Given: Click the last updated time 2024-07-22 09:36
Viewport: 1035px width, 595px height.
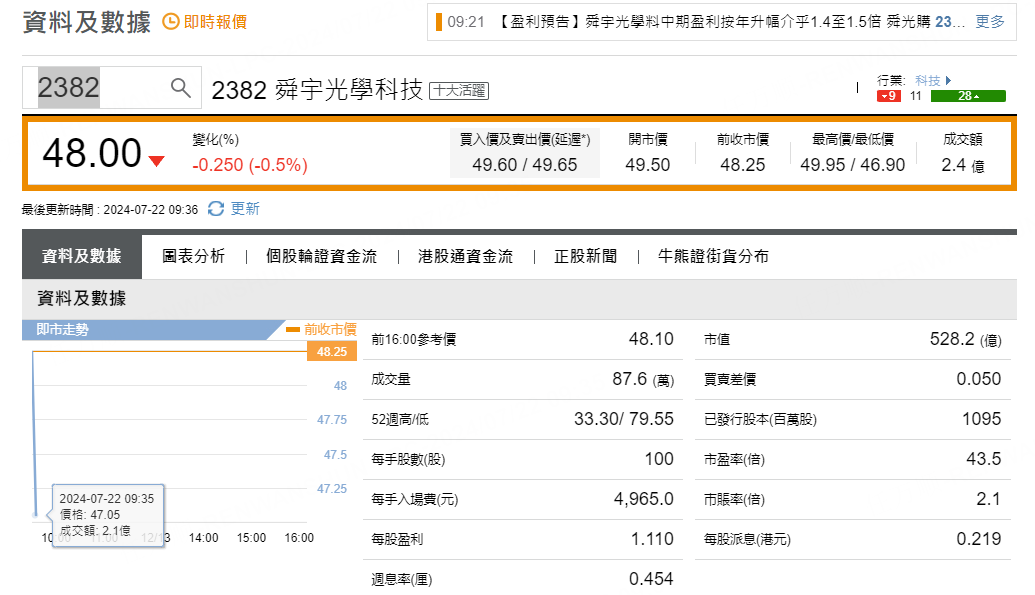Looking at the screenshot, I should (x=150, y=210).
